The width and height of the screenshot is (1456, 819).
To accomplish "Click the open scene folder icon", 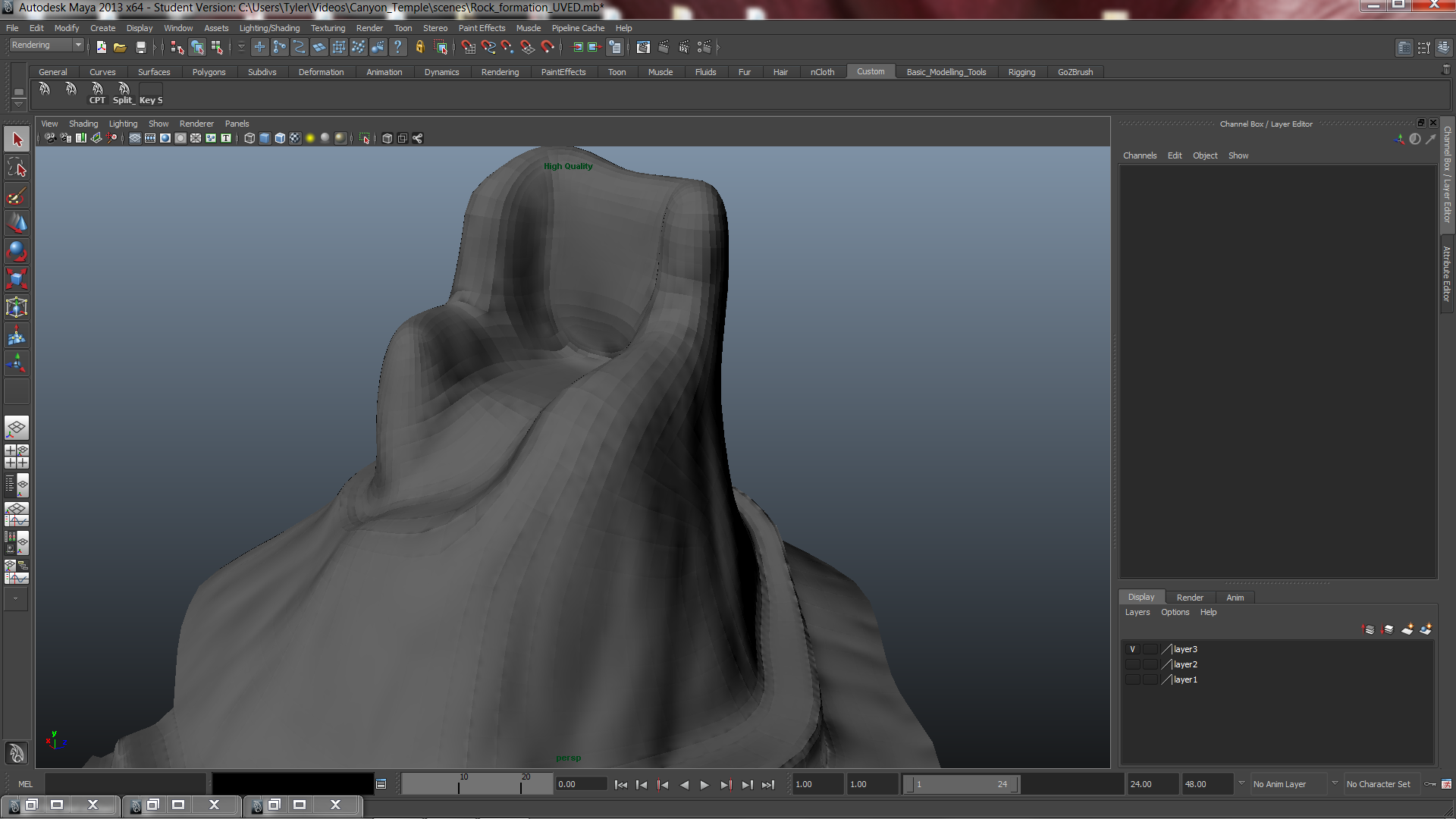I will coord(120,47).
